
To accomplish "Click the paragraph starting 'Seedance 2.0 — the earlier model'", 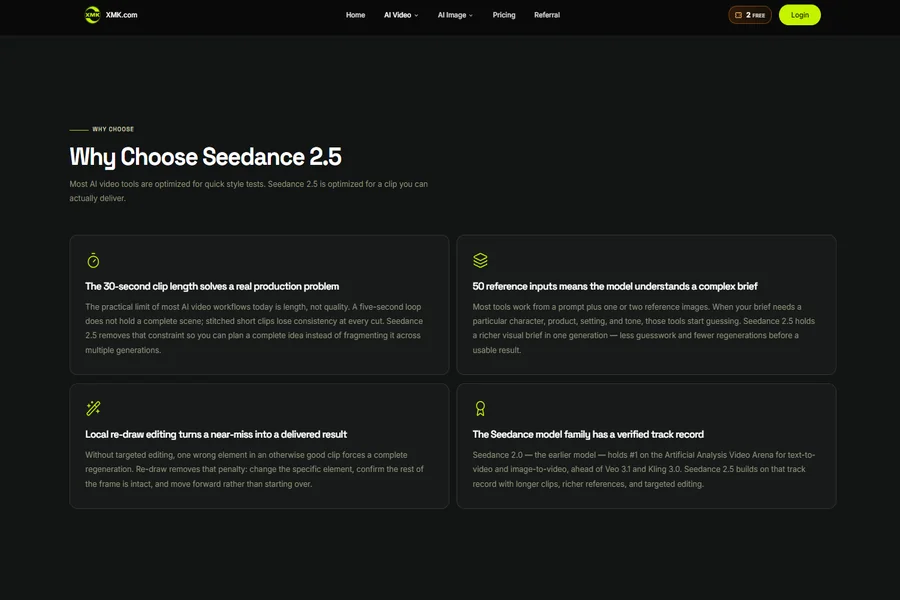I will (643, 469).
